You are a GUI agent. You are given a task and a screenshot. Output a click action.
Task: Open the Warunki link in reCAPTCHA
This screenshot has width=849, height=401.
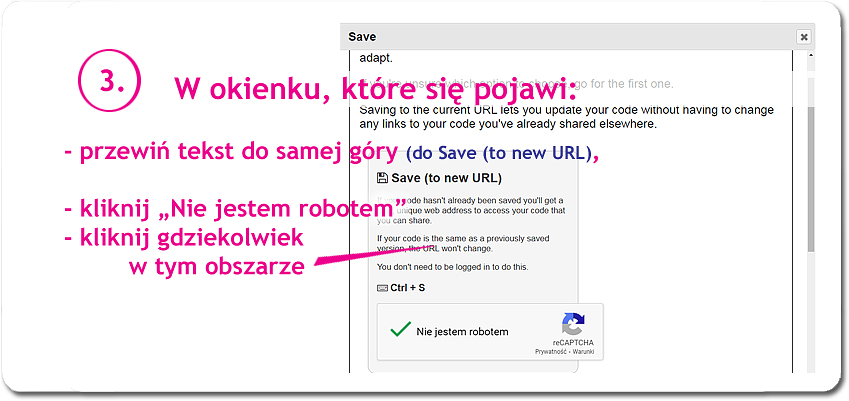[585, 352]
